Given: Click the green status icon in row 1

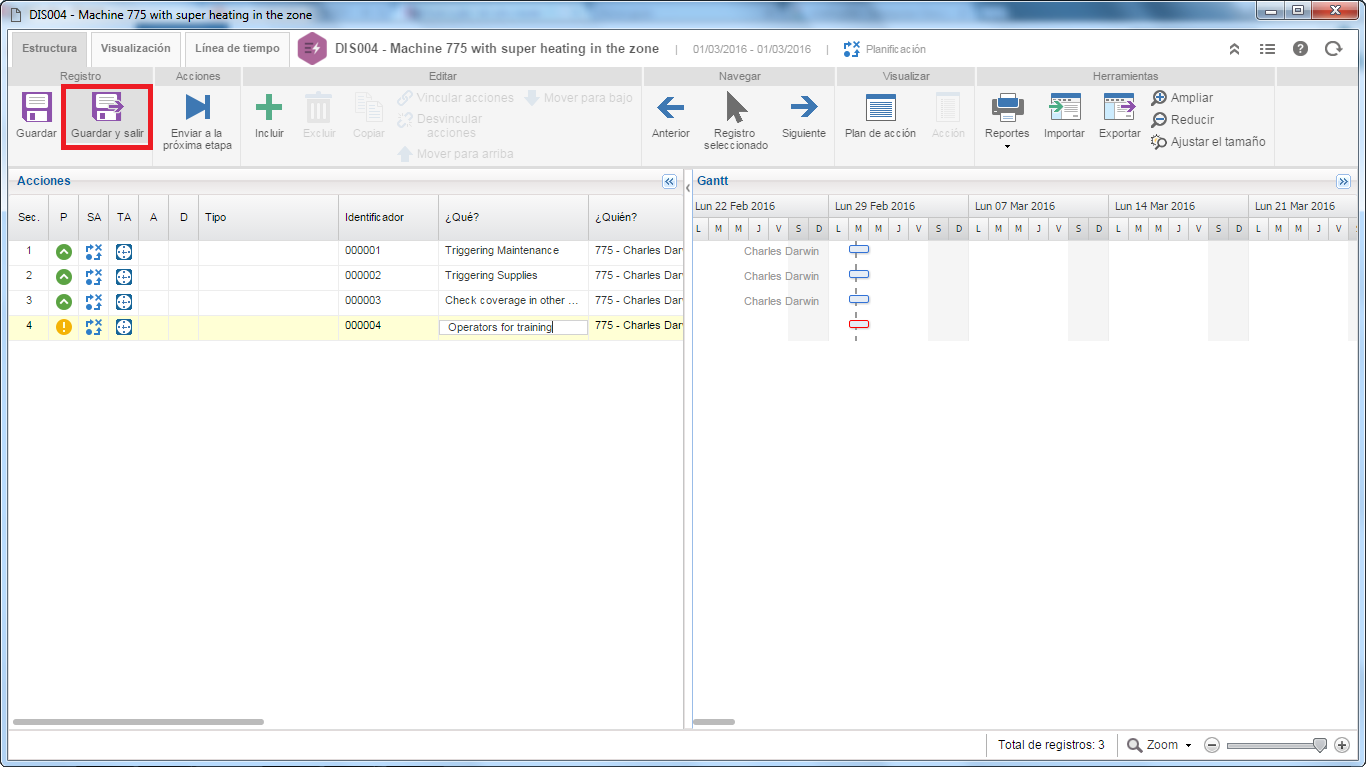Looking at the screenshot, I should pos(64,252).
